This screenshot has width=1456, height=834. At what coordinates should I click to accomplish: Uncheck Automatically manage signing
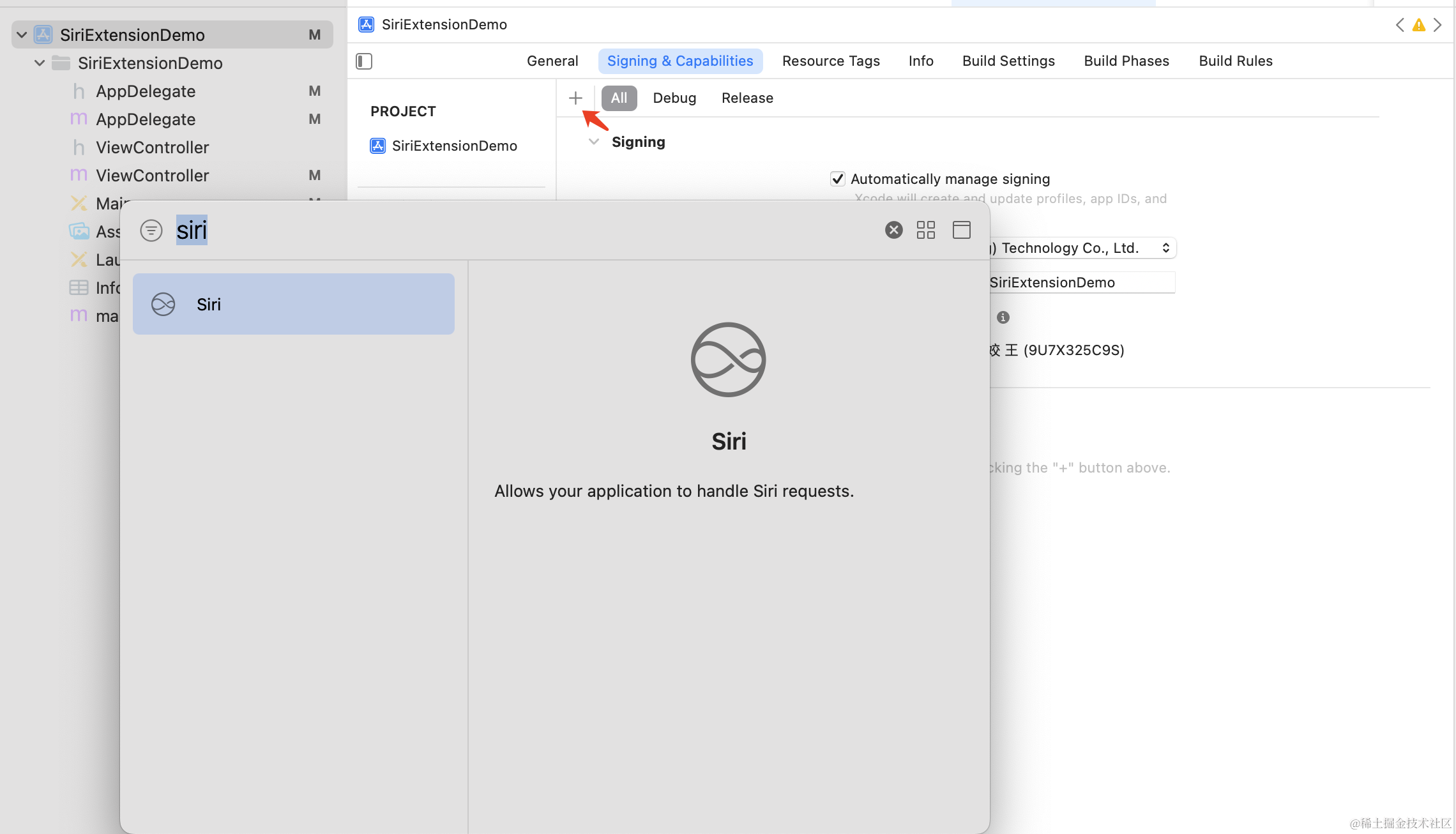[837, 179]
